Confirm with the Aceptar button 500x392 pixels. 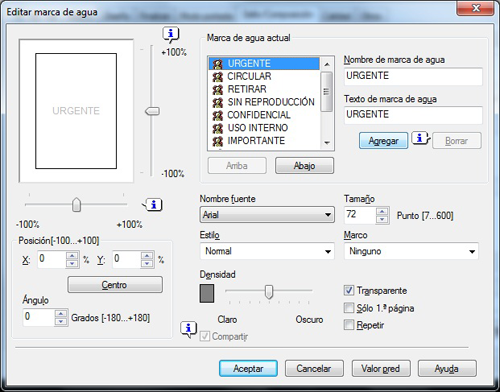(x=248, y=368)
